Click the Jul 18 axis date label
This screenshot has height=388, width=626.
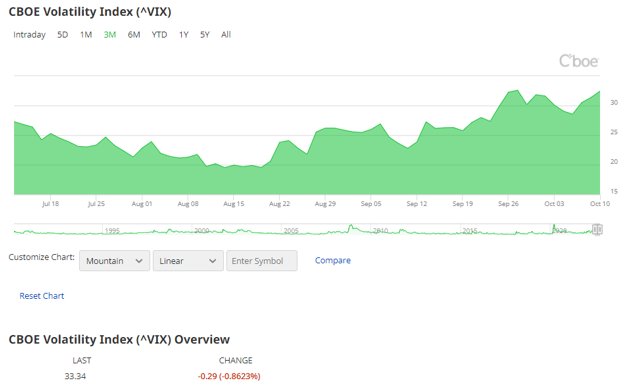coord(50,204)
